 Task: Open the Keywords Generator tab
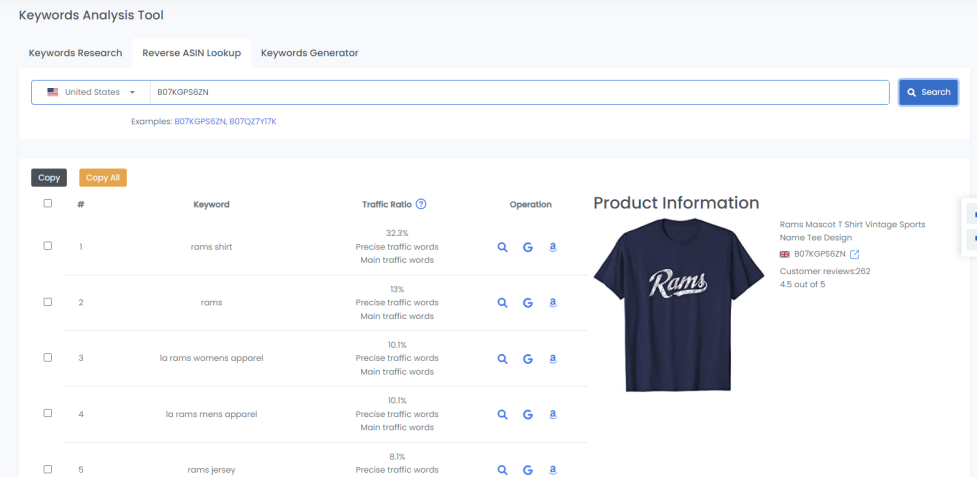310,53
